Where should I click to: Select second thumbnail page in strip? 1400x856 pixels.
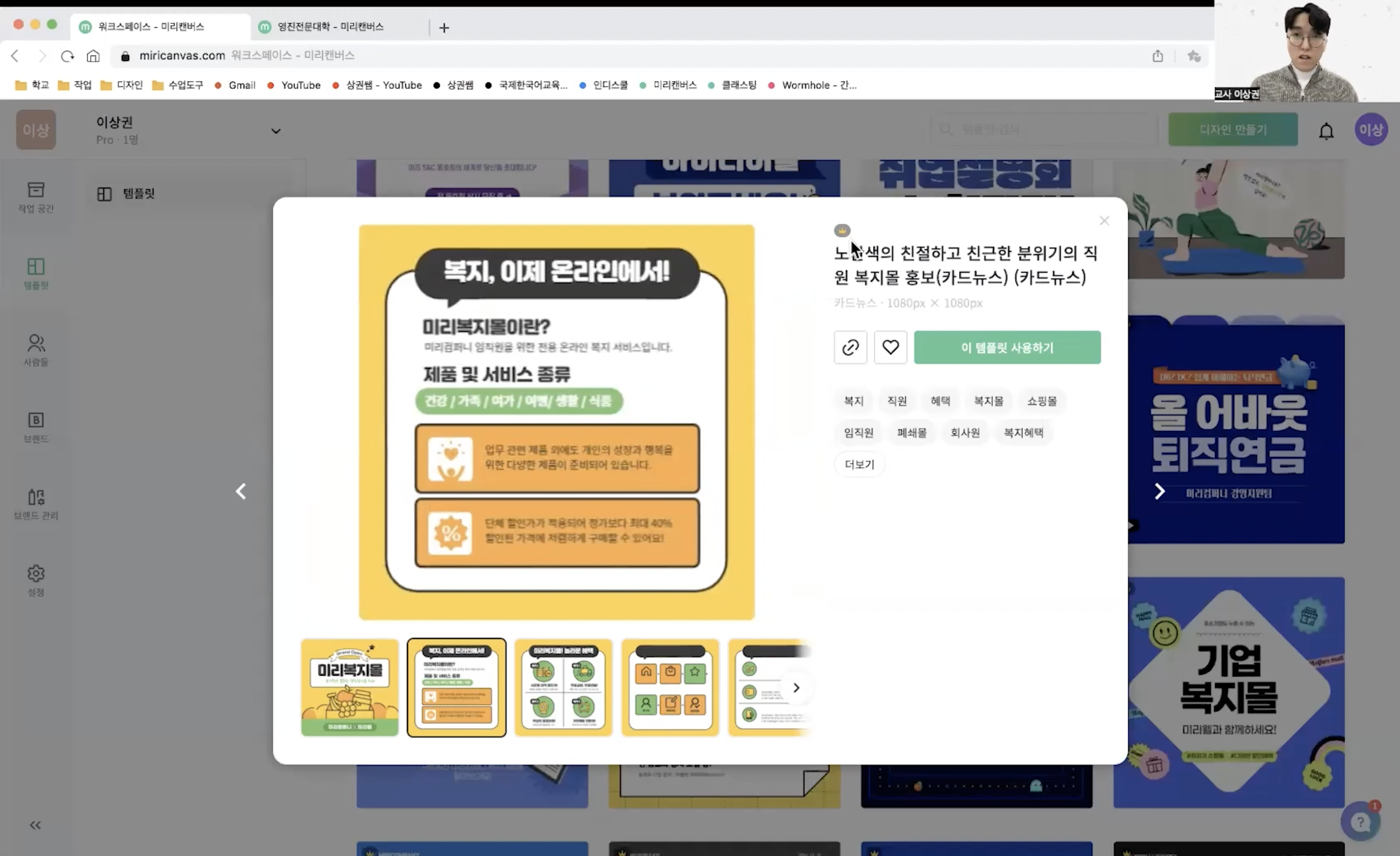(x=456, y=688)
